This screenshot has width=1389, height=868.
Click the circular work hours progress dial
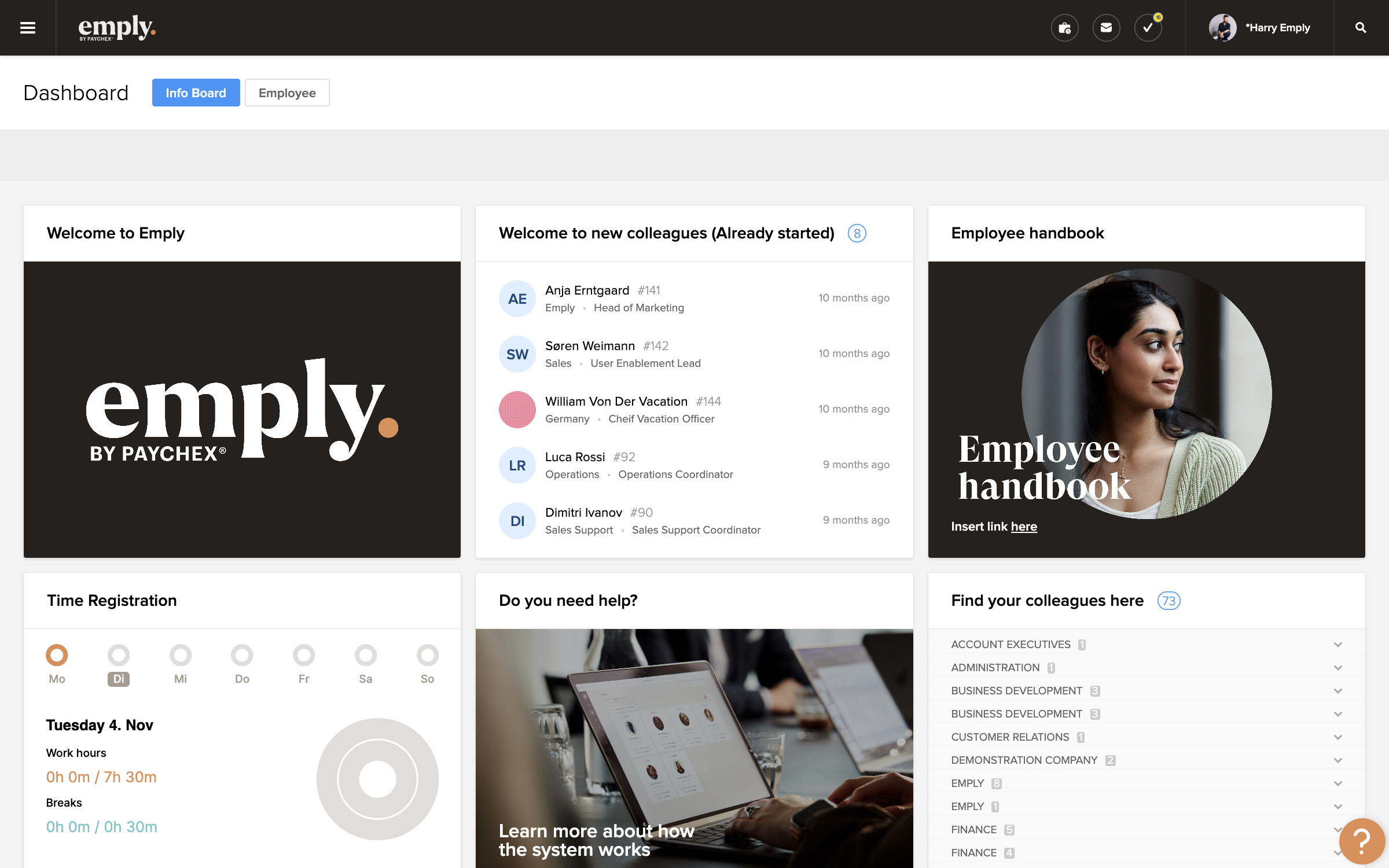(377, 779)
